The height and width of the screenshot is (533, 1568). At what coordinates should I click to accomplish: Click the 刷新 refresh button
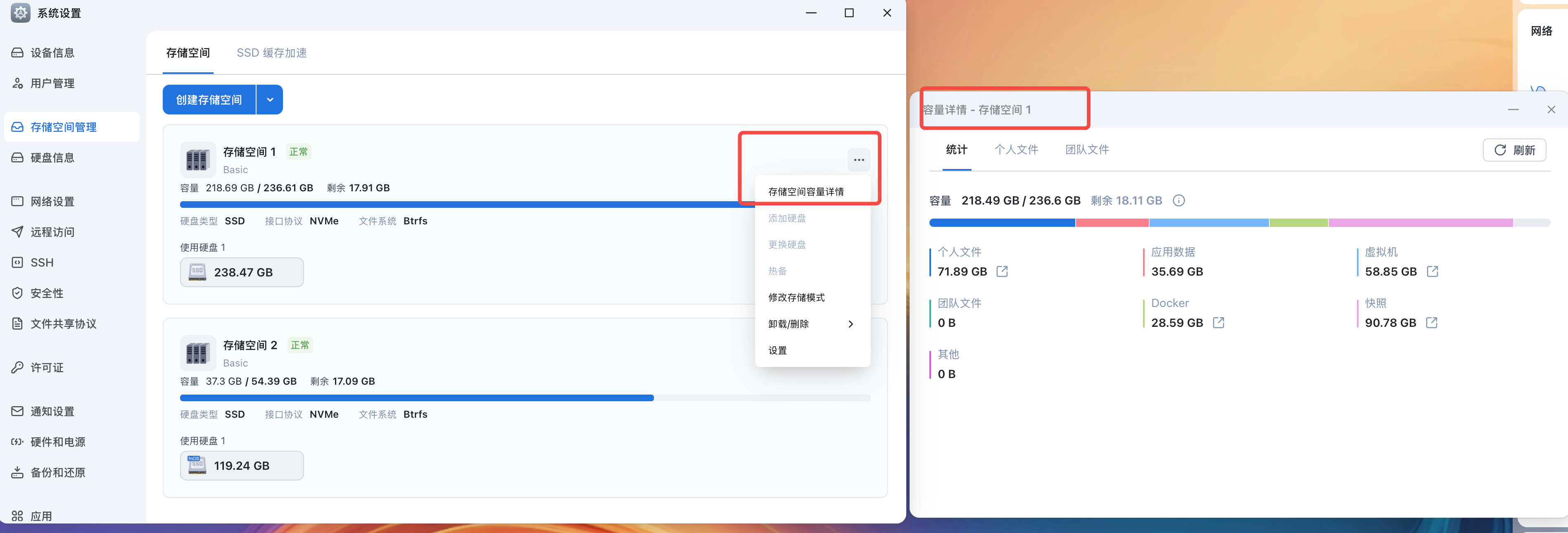coord(1514,150)
